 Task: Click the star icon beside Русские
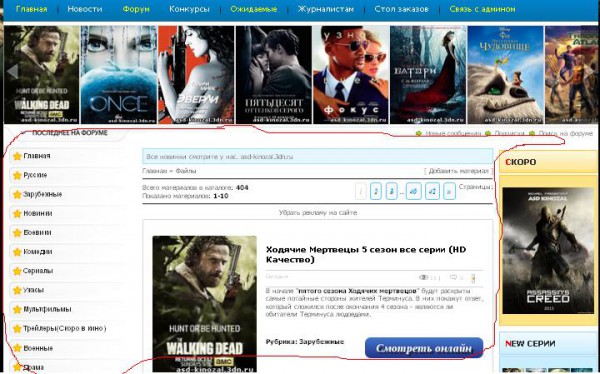[x=17, y=175]
